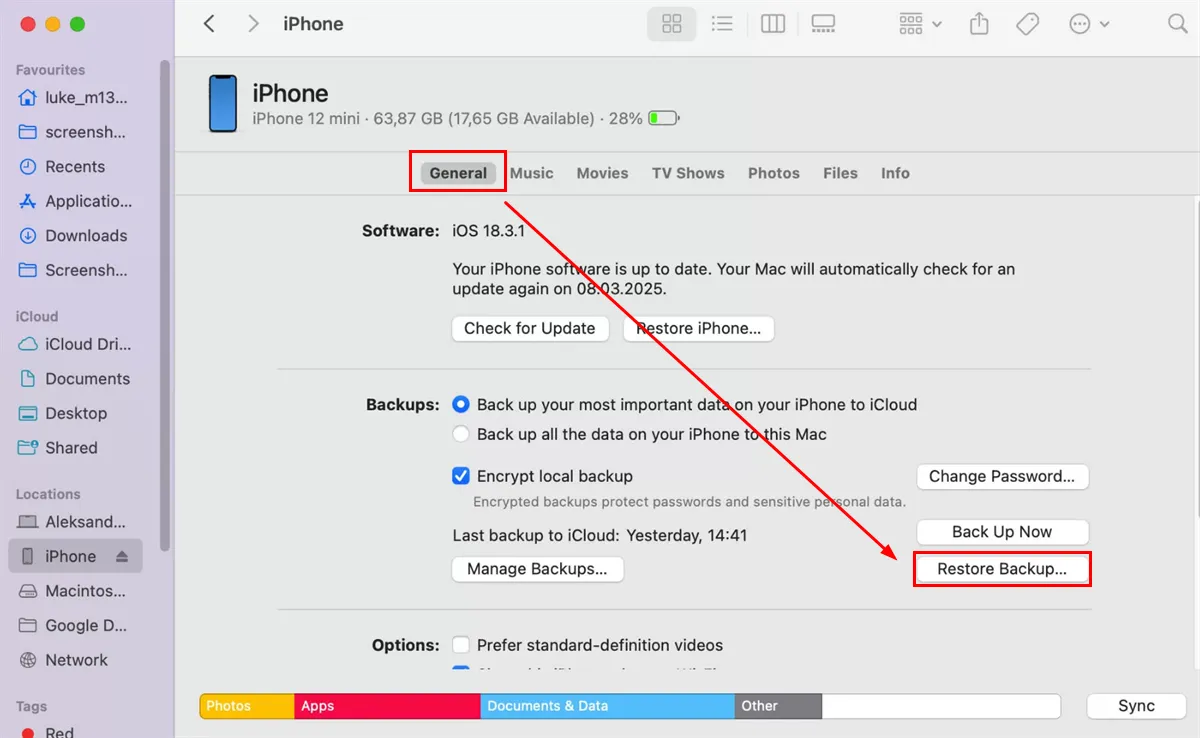Switch to the Music tab

coord(531,173)
